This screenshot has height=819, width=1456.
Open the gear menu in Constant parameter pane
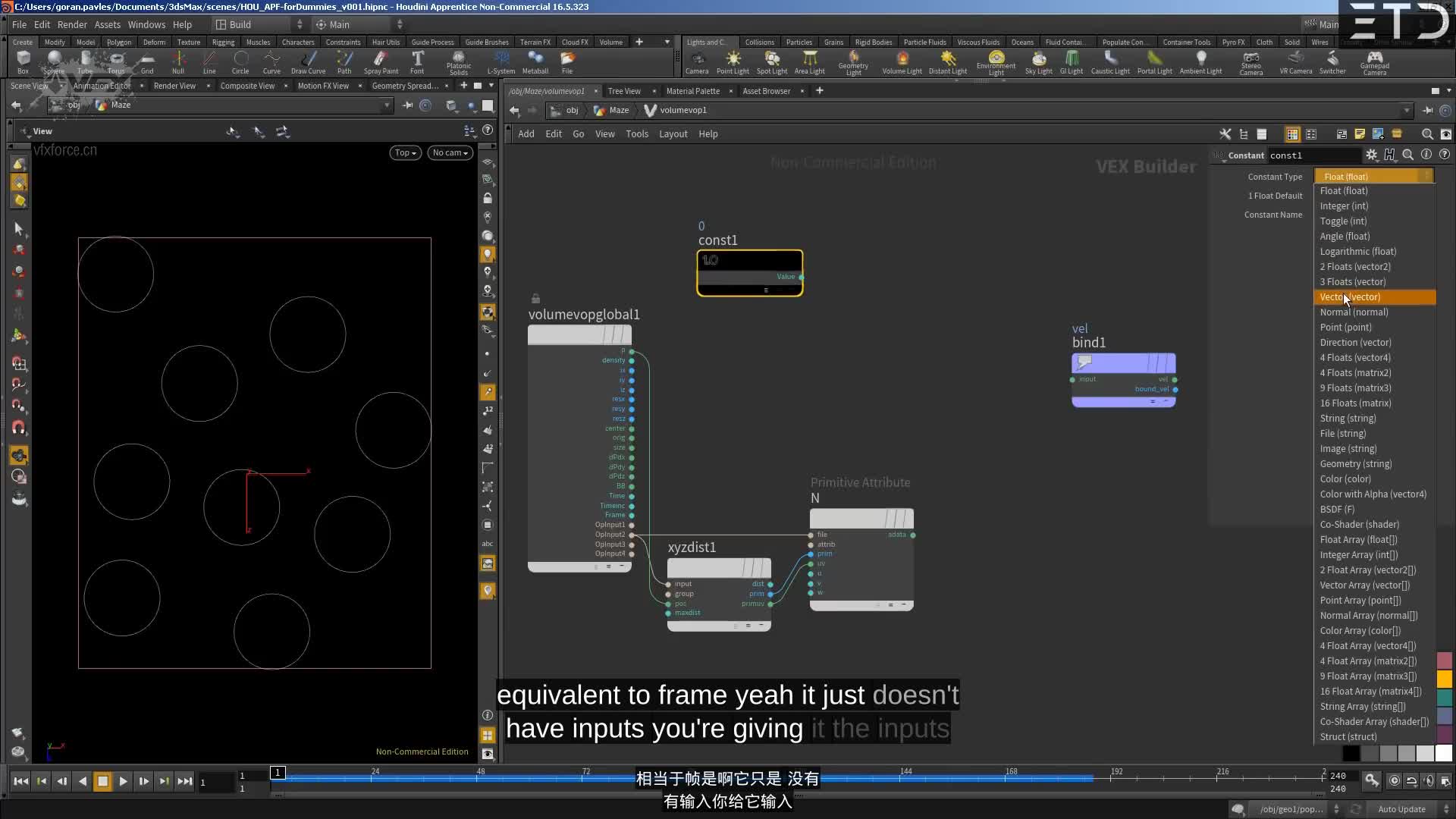click(x=1372, y=155)
